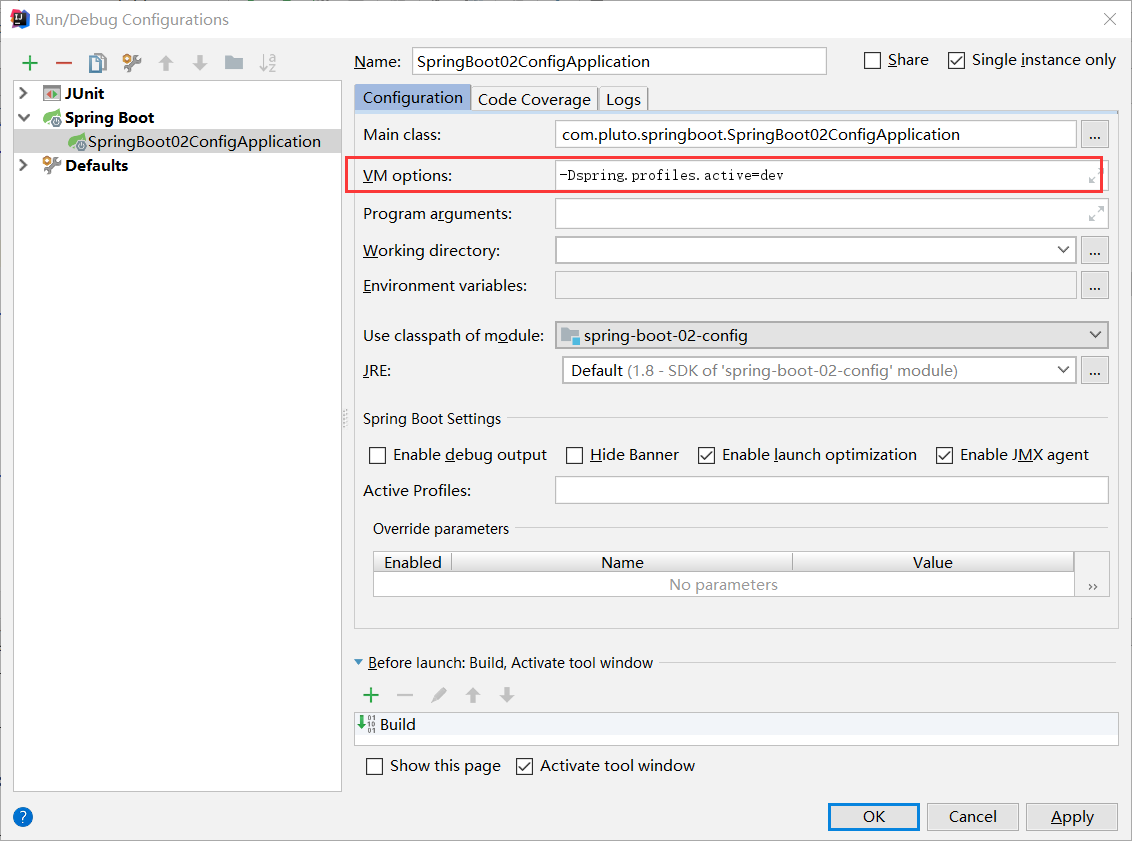This screenshot has height=841, width=1132.
Task: Toggle the Share checkbox
Action: pos(872,60)
